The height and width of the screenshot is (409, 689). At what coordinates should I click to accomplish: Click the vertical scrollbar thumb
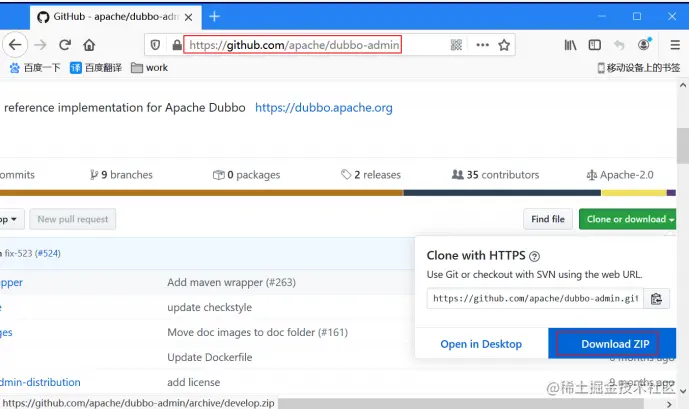682,145
